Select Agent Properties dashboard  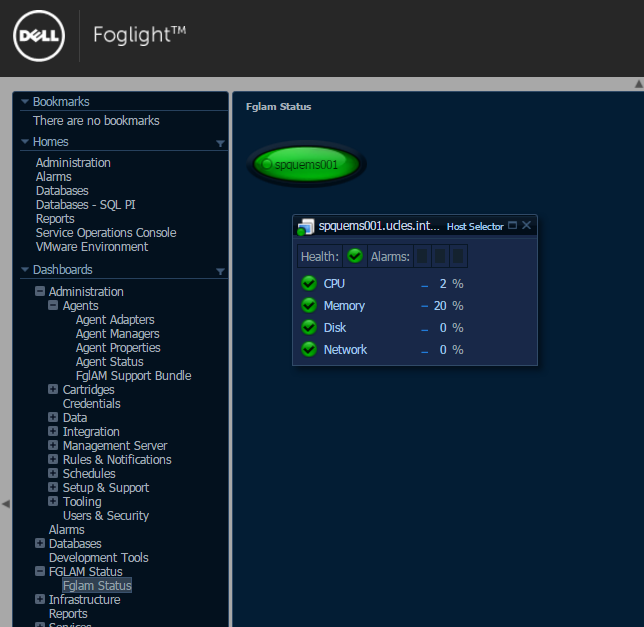pos(118,347)
